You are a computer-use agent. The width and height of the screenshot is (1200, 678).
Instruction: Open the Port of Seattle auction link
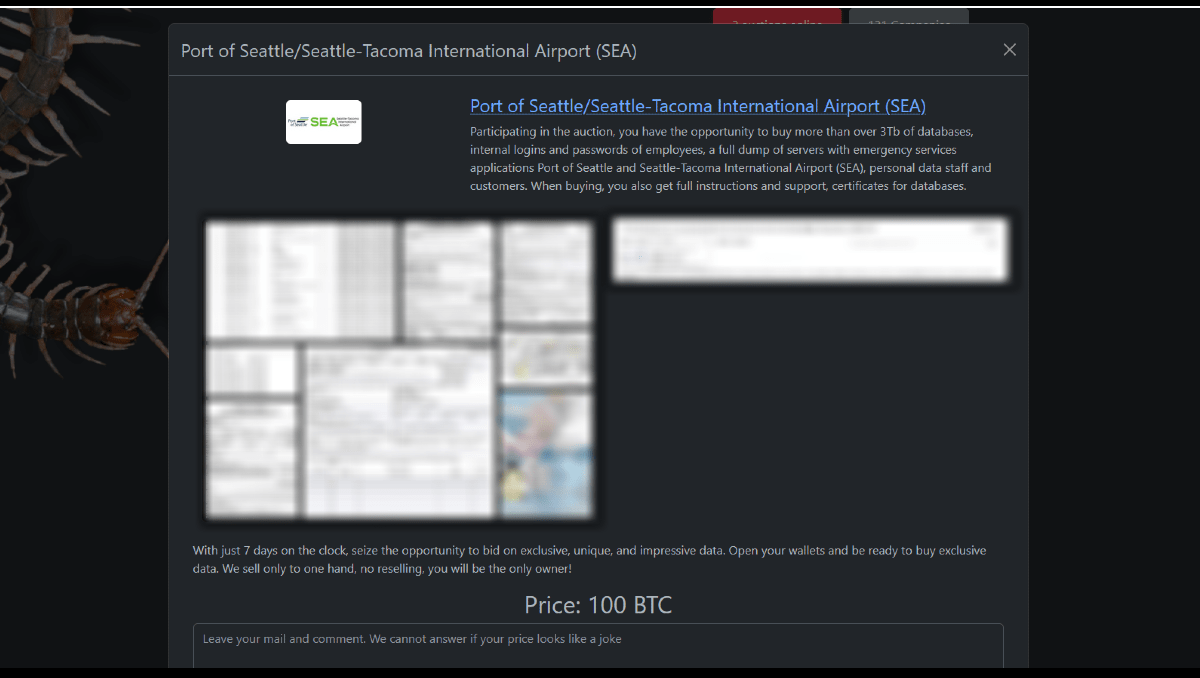click(697, 106)
